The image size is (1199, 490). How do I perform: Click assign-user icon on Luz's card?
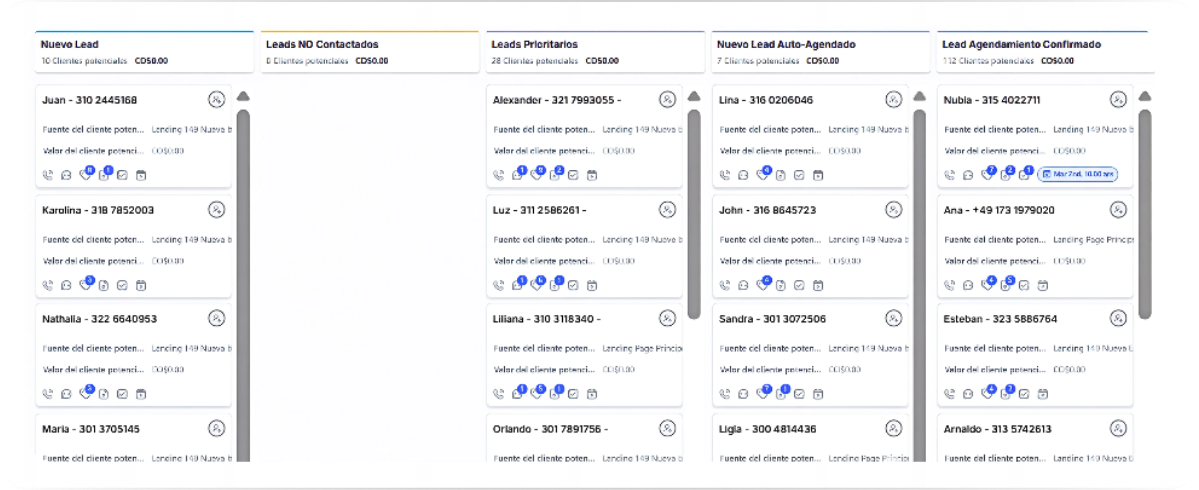(668, 209)
